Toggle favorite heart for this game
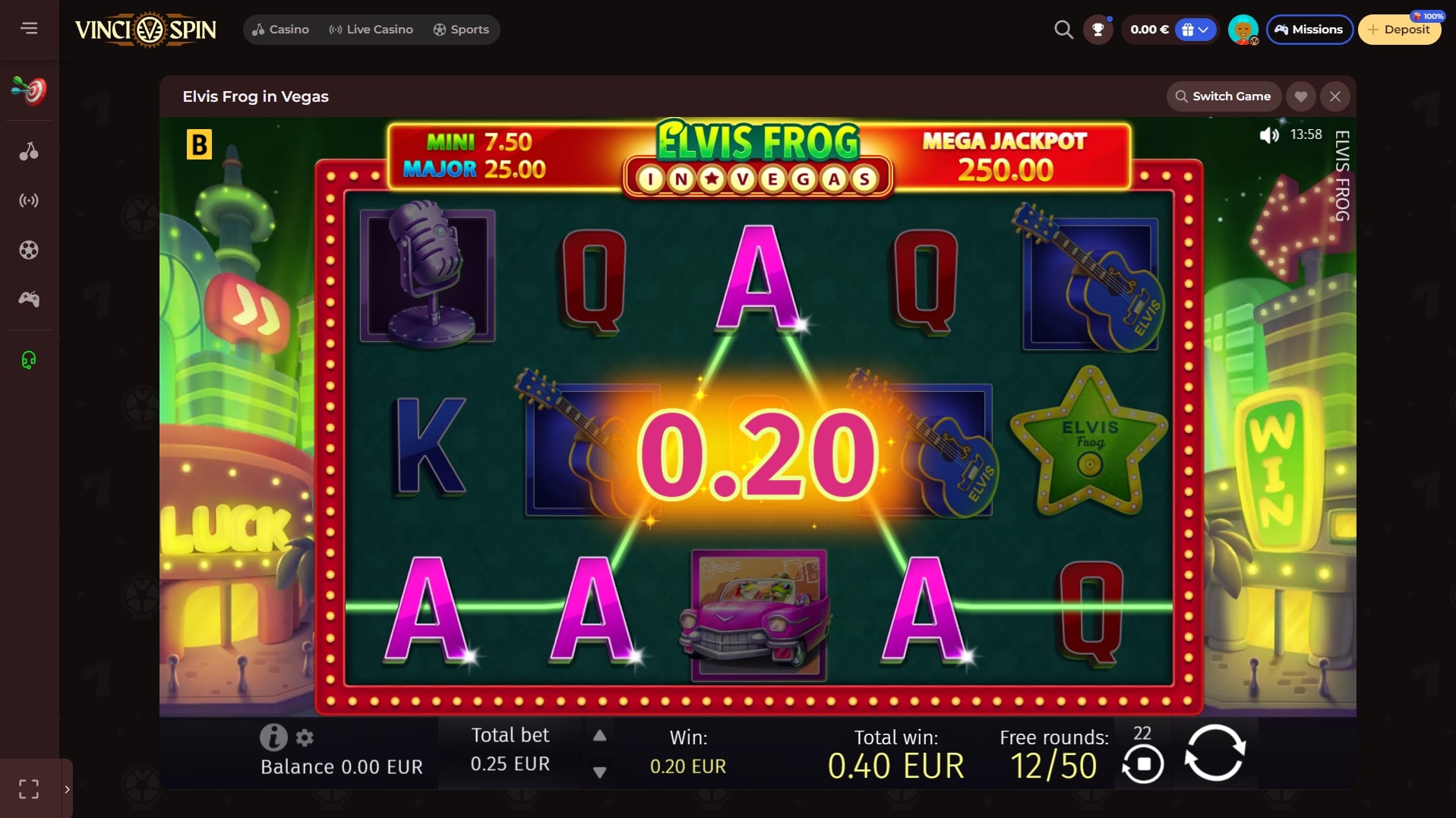This screenshot has height=818, width=1456. coord(1301,96)
